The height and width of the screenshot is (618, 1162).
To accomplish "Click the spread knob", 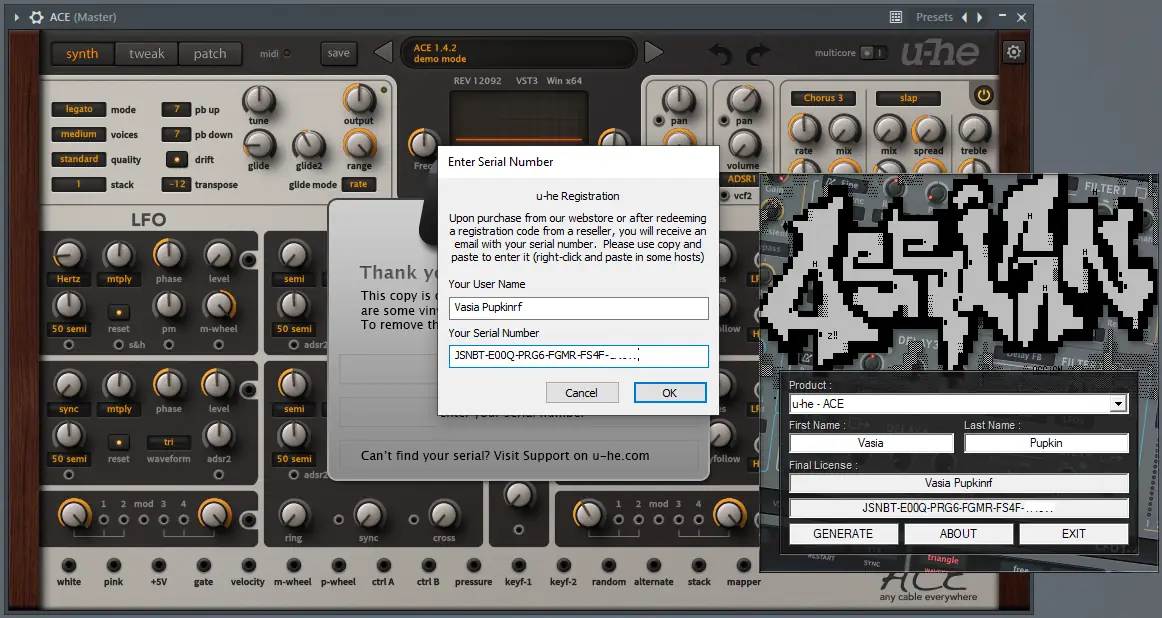I will (928, 130).
